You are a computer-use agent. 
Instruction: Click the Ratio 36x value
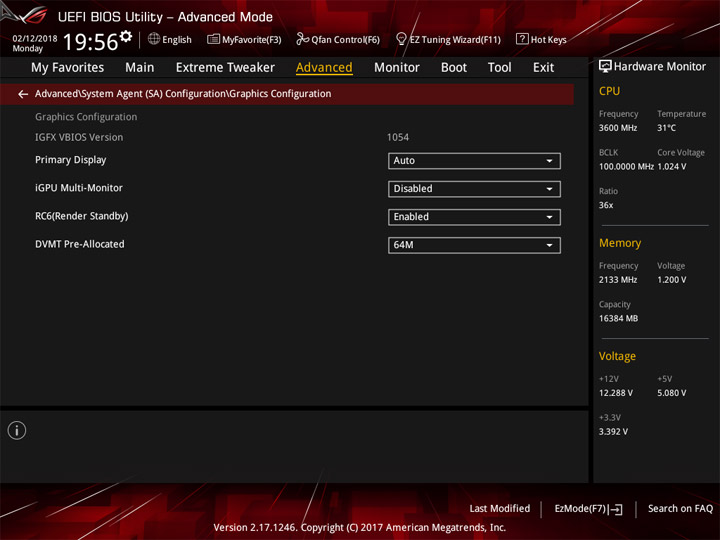(x=606, y=205)
